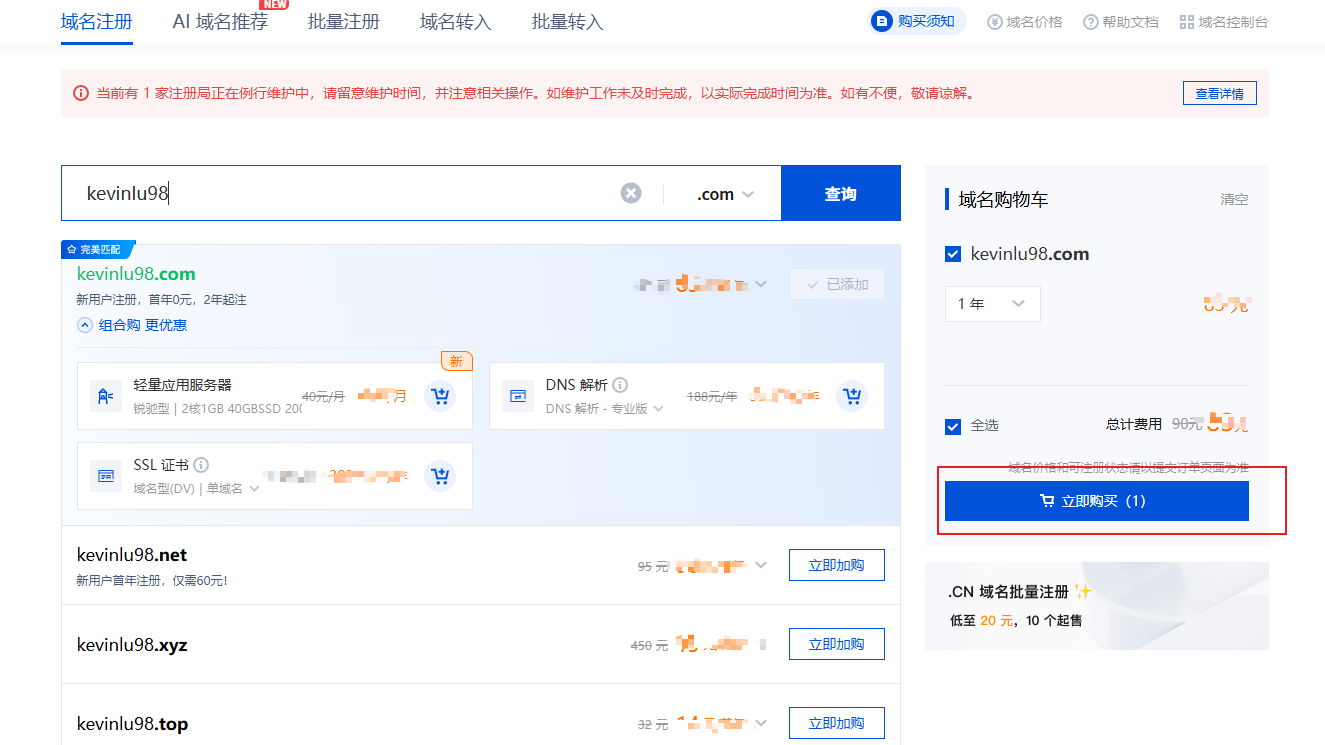Open the 1年 registration term dropdown
The width and height of the screenshot is (1325, 745).
click(992, 303)
